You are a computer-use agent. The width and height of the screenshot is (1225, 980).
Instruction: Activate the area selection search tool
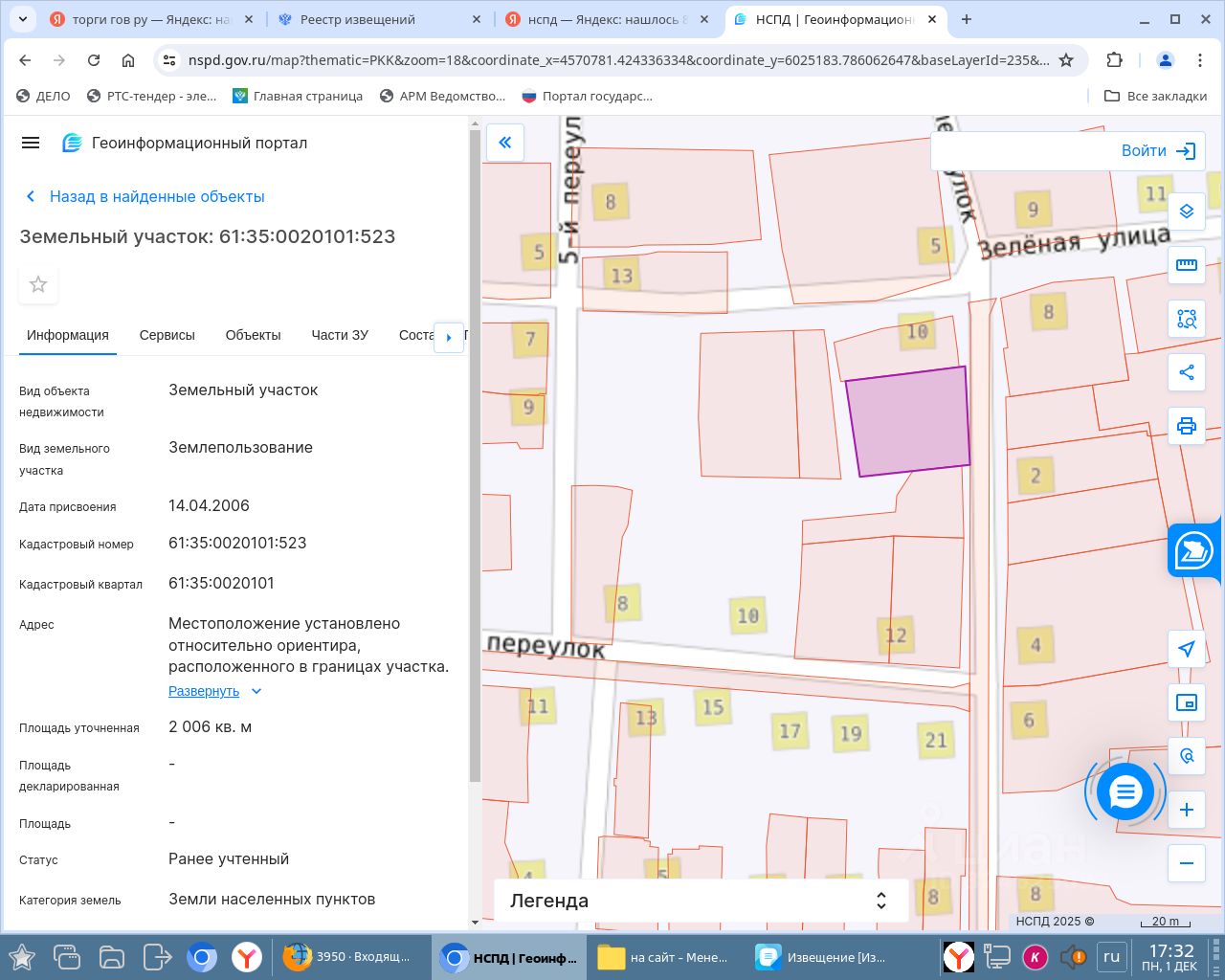[x=1187, y=319]
